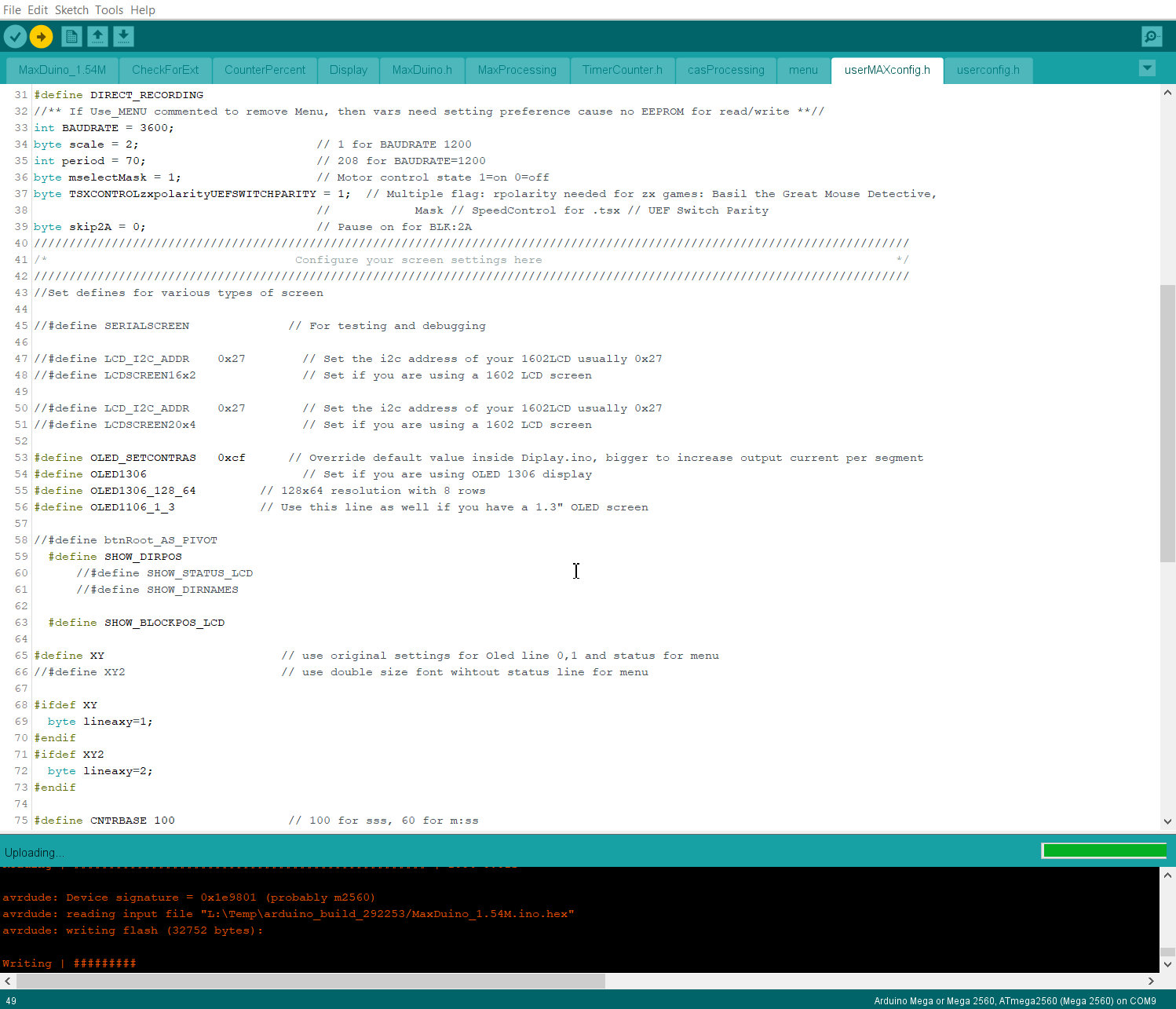Select the userMAXconfig.h tab
Viewport: 1176px width, 1009px height.
(x=887, y=70)
